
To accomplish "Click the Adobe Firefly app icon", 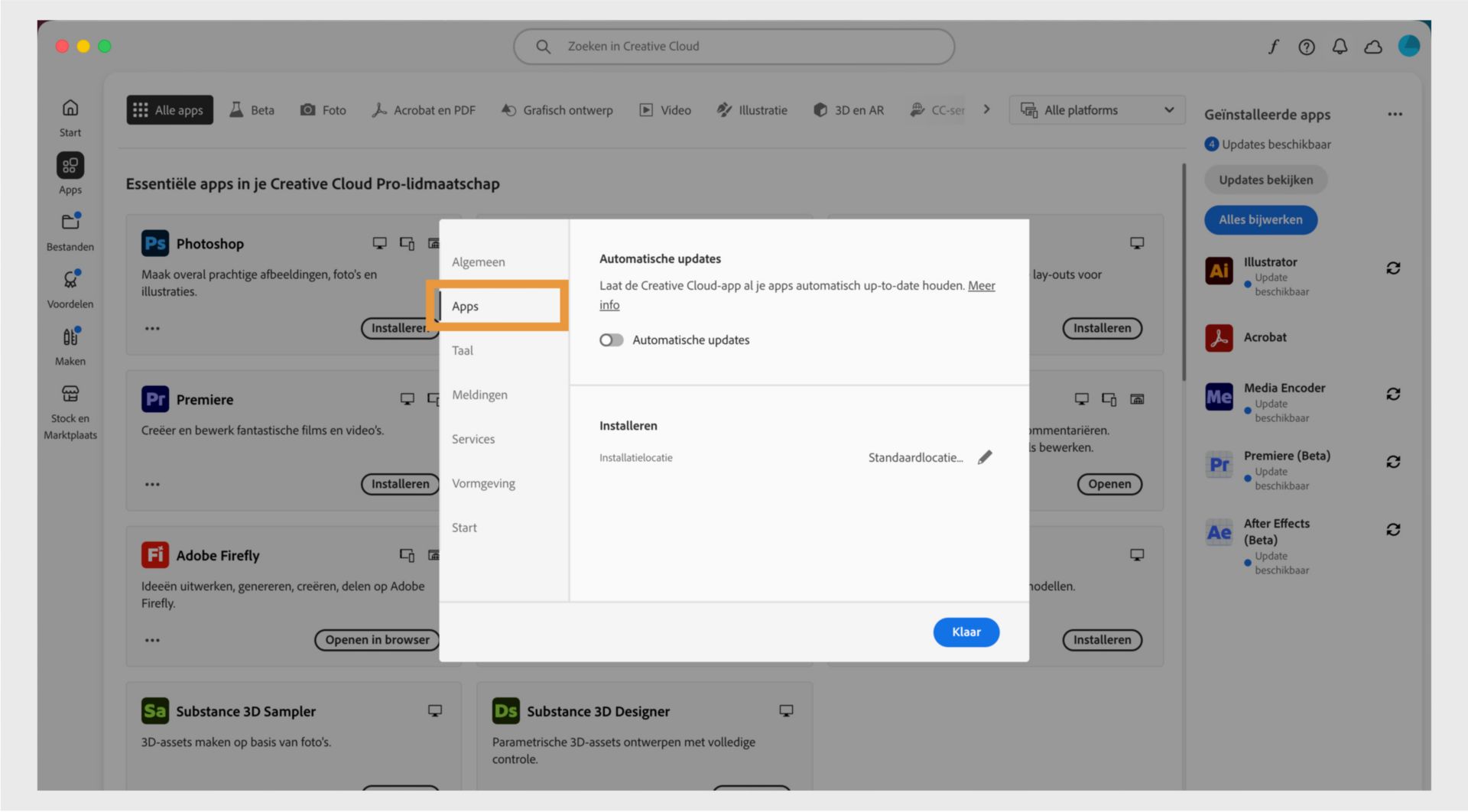I will click(x=155, y=555).
